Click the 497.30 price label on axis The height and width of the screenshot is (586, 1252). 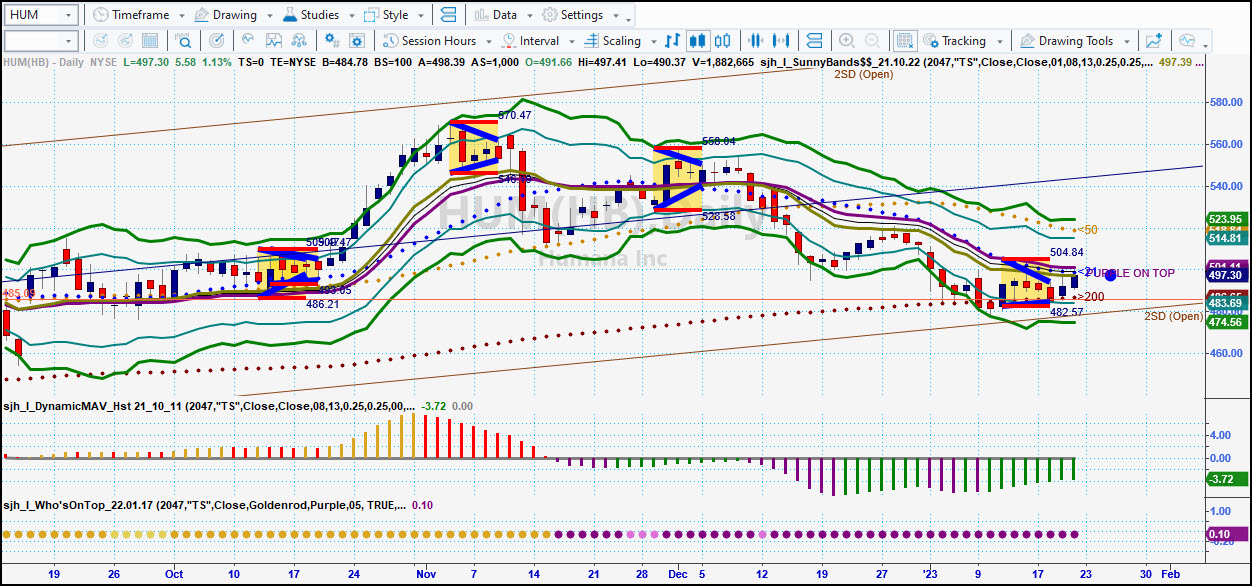(1225, 274)
